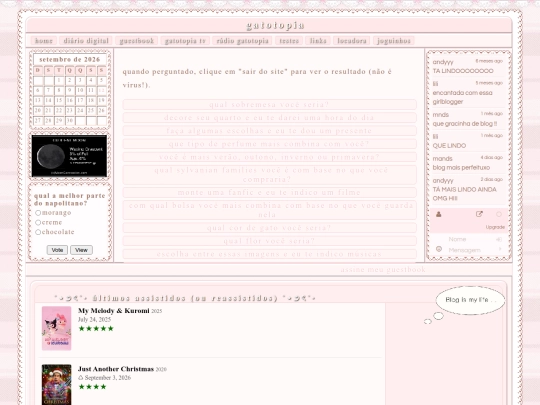Click 'assine meu guestbook' link

pos(383,269)
